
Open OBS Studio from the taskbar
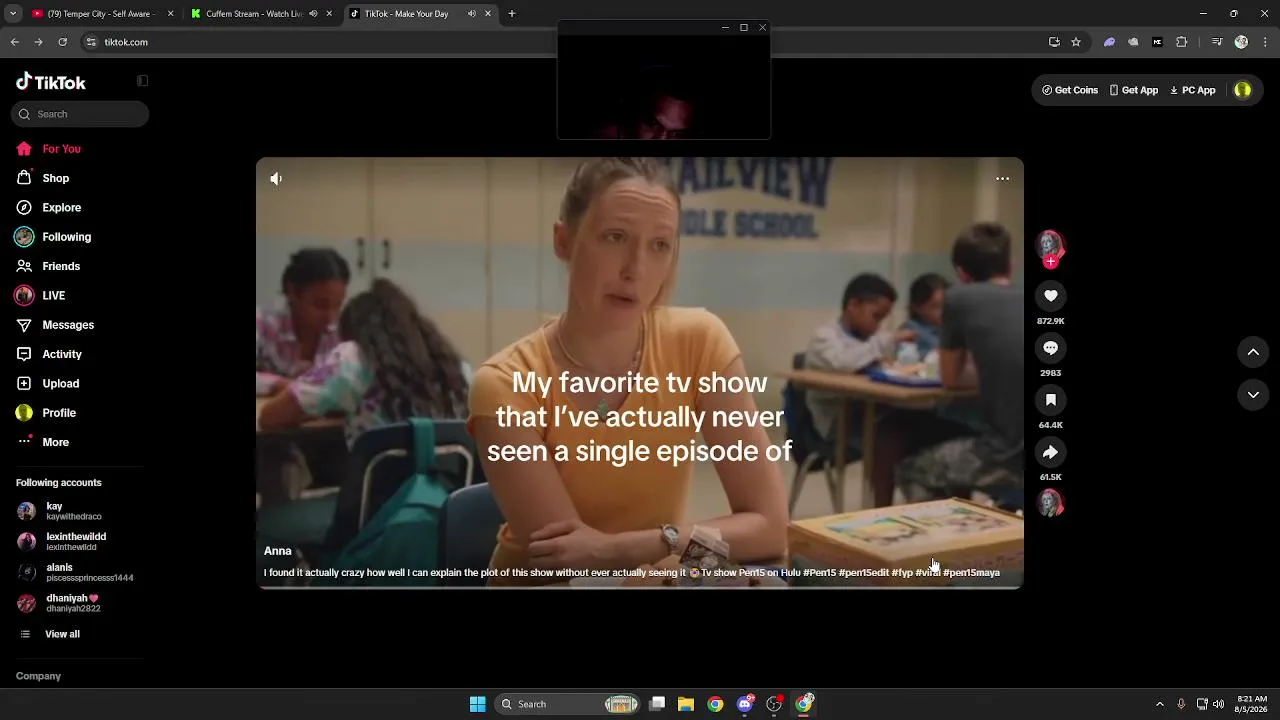774,704
